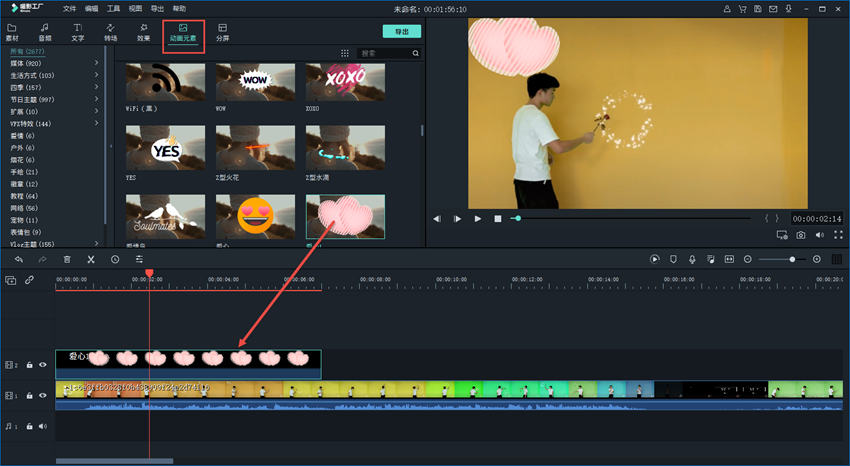The image size is (850, 466).
Task: Select the WiFi (黑) element thumbnail
Action: 165,82
